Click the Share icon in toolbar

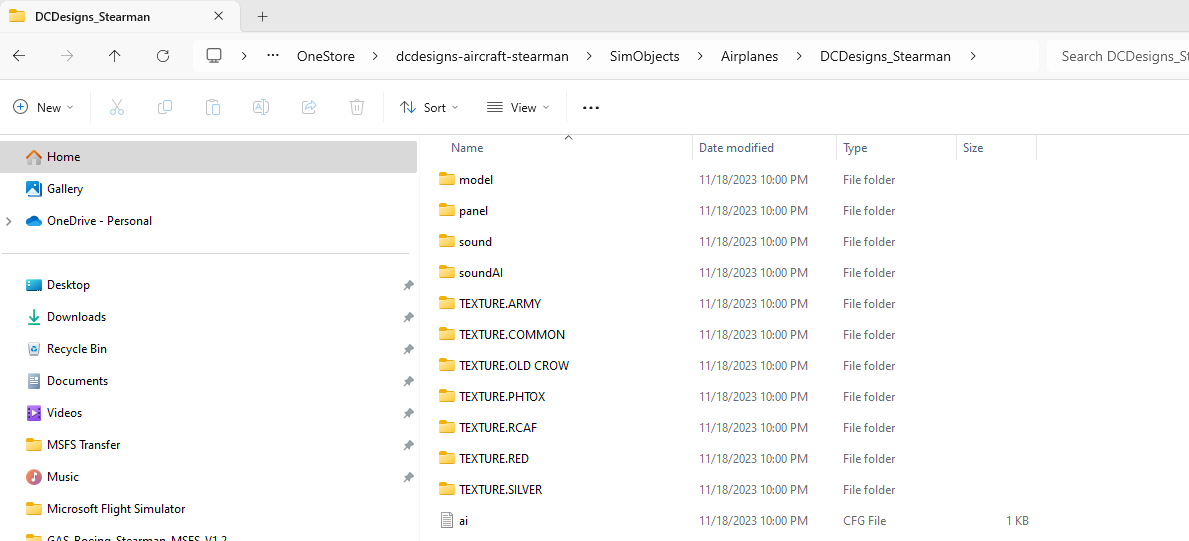click(309, 108)
